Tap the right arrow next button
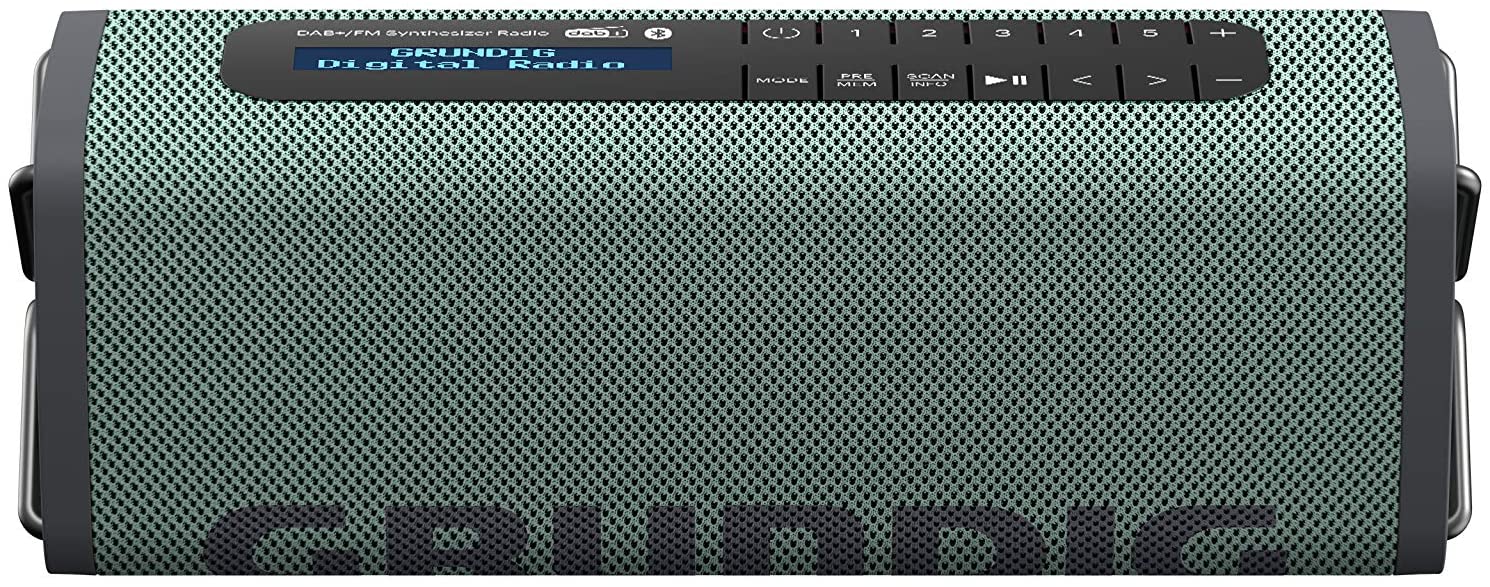The height and width of the screenshot is (587, 1490). 1155,80
